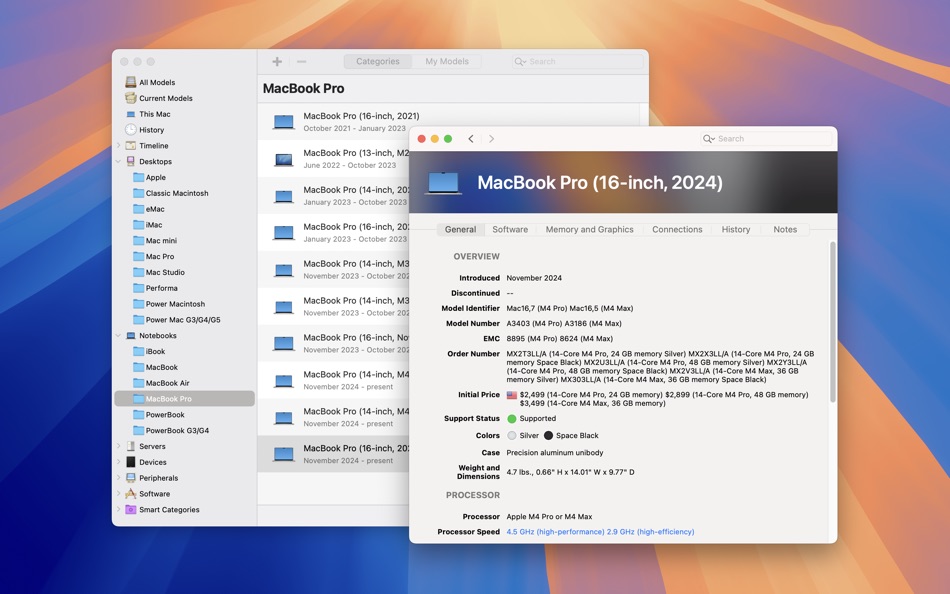Switch to the My Models view
Screen dimensions: 950x594
447,61
